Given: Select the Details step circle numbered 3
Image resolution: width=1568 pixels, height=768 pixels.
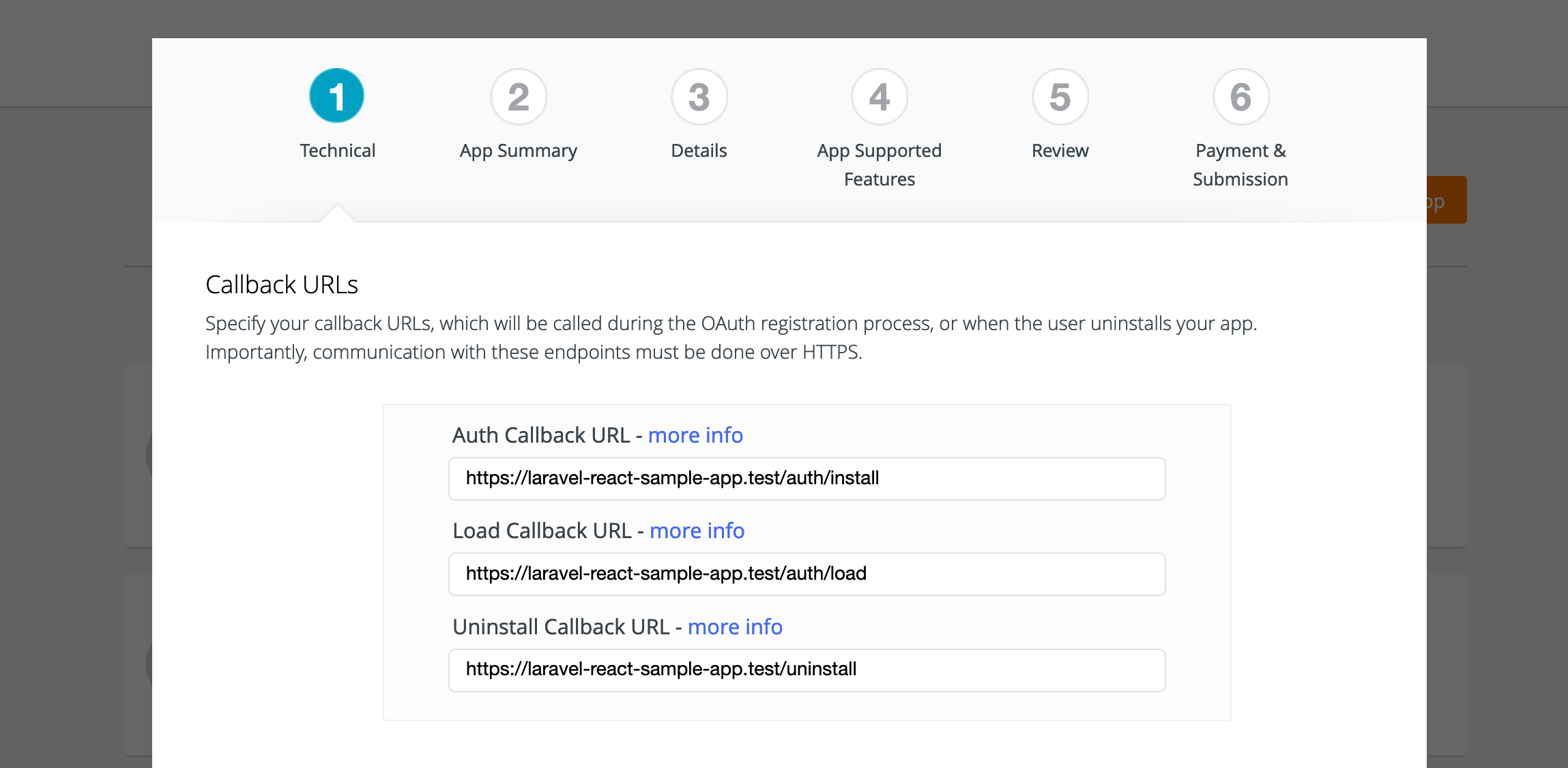Looking at the screenshot, I should tap(699, 98).
